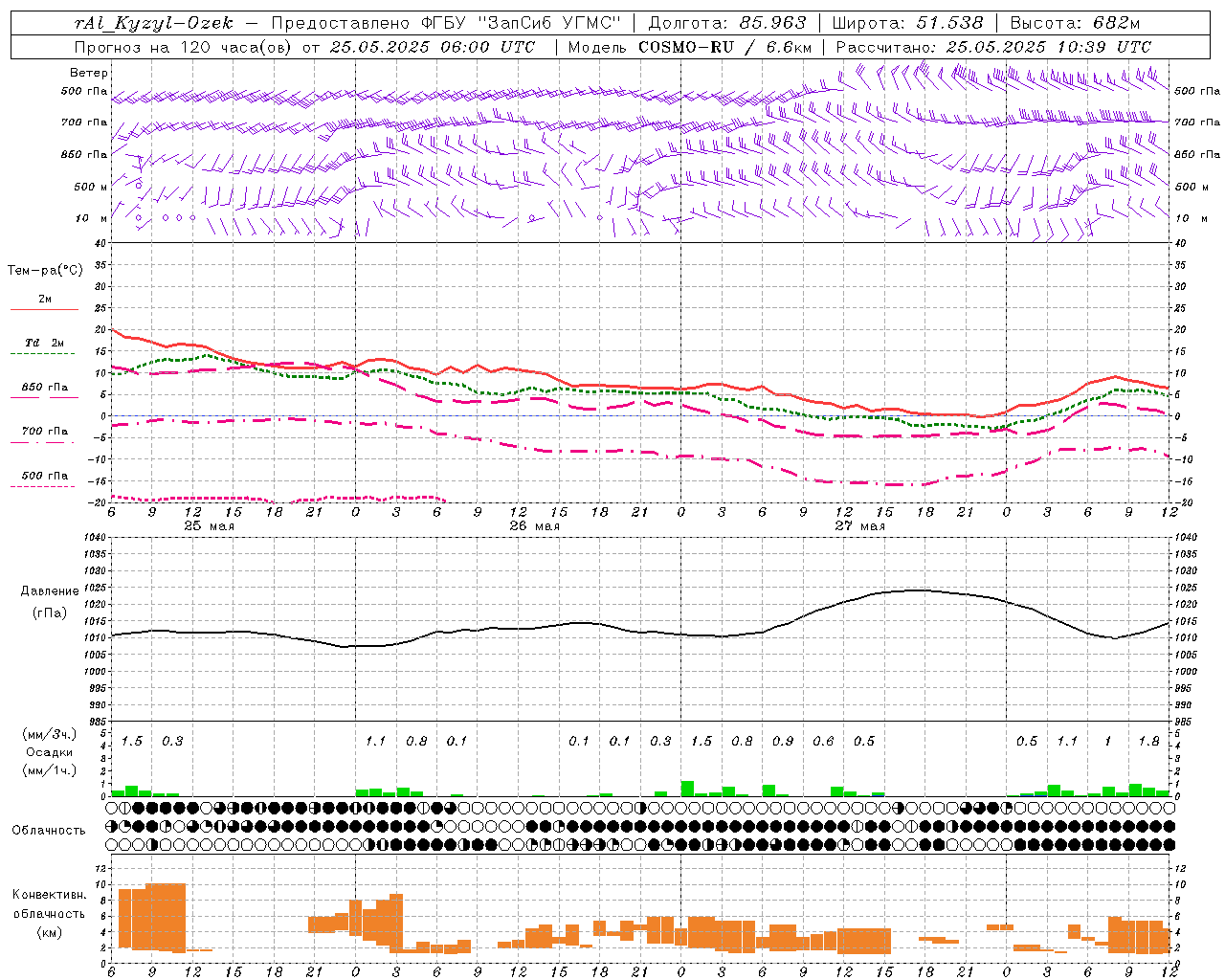Click the solid line swatch under the 2м legend
Screen dimensions: 1225x980
coord(44,309)
